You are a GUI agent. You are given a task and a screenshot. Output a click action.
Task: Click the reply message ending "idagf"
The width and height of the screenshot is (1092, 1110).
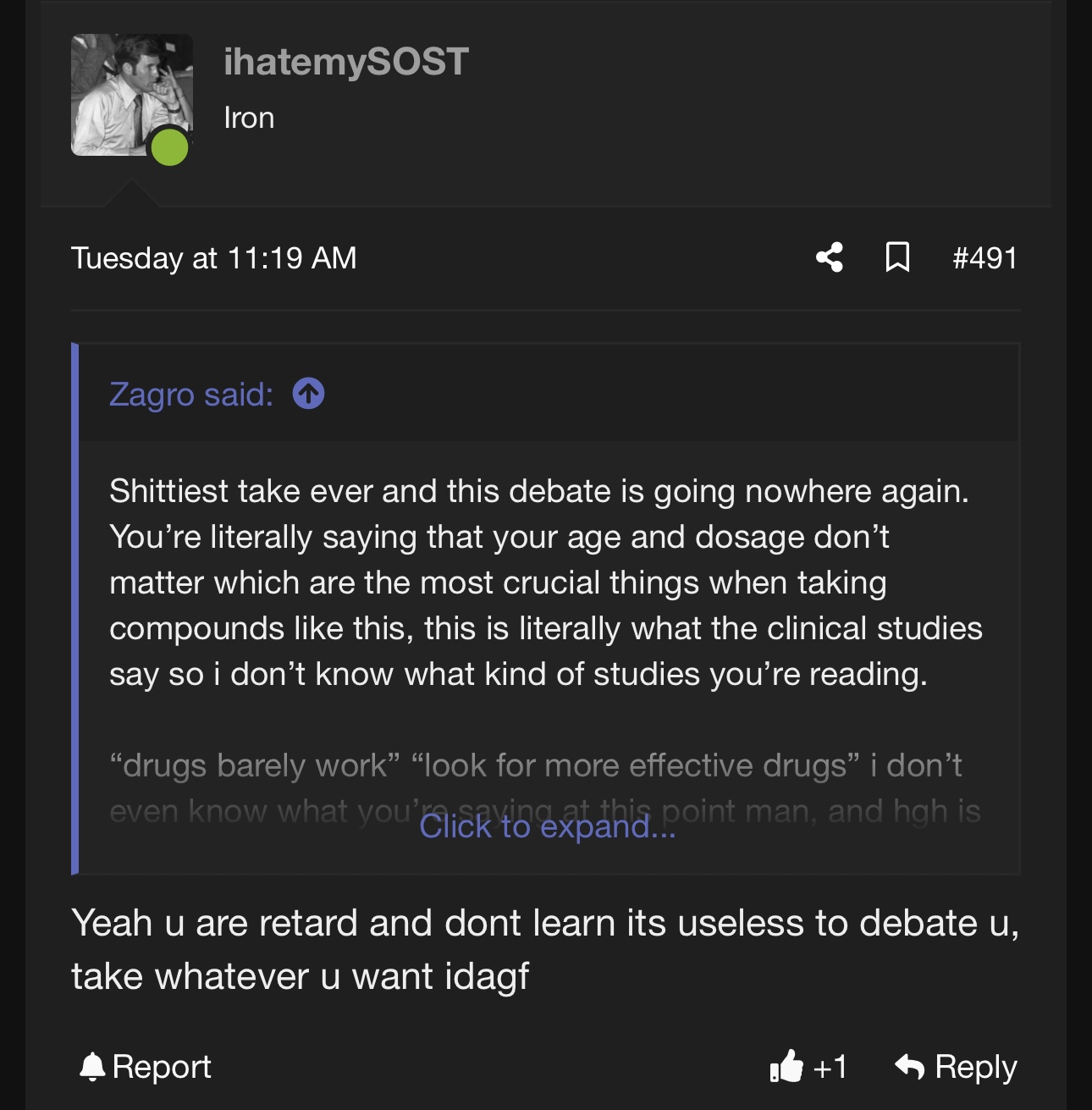tap(545, 949)
